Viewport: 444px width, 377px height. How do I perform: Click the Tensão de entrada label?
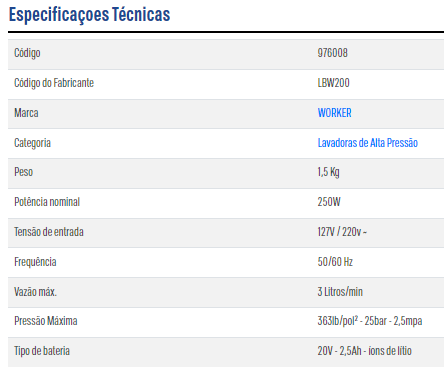(x=49, y=232)
